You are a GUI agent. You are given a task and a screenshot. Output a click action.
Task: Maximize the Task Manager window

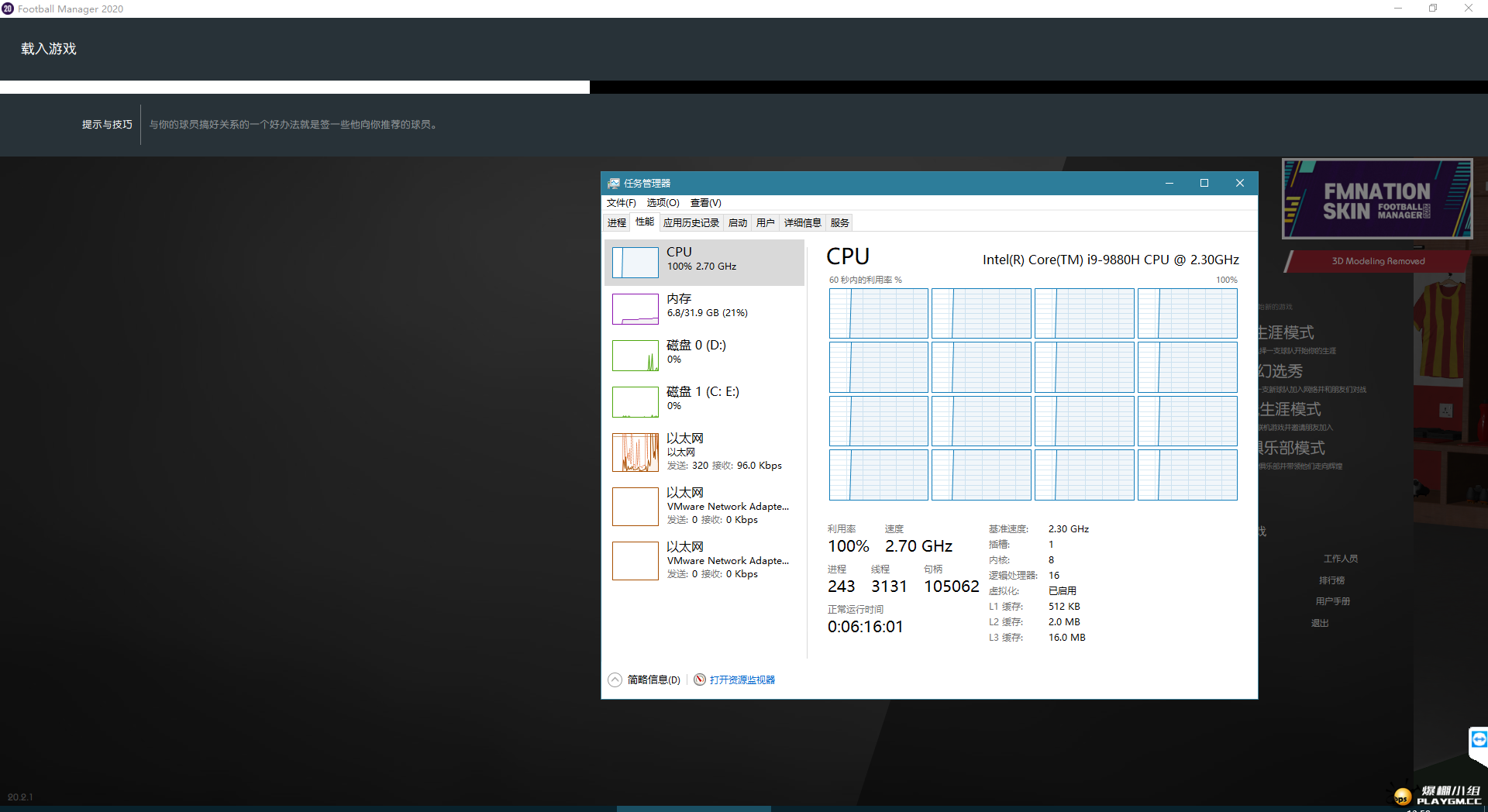point(1204,184)
